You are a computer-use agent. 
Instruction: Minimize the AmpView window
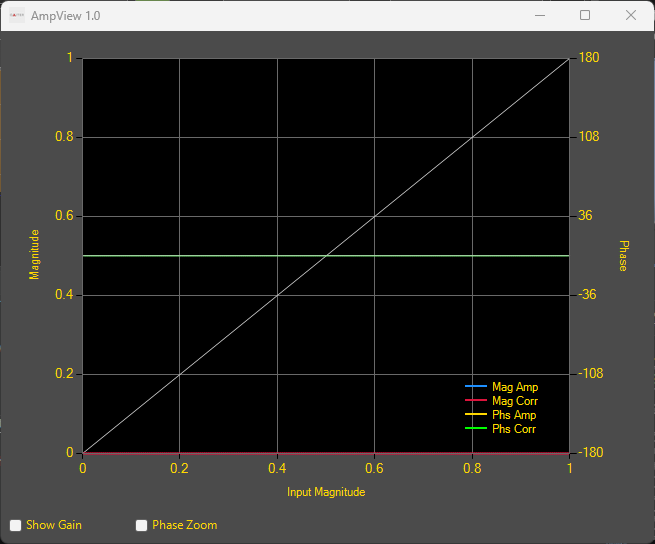pos(540,15)
